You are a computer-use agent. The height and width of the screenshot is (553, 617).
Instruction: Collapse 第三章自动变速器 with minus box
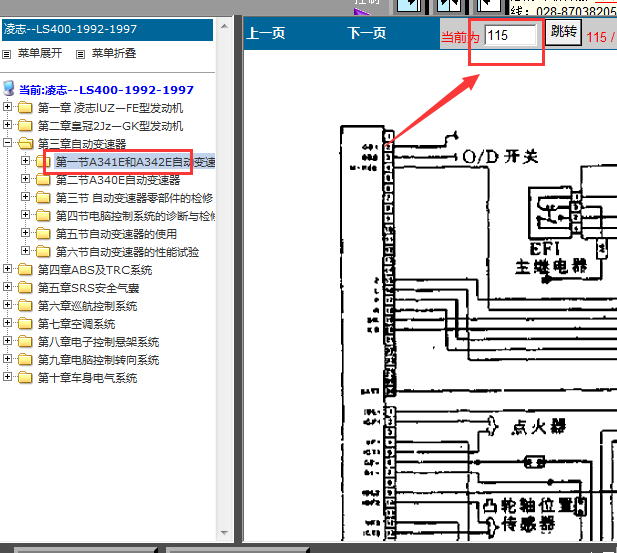pos(7,142)
